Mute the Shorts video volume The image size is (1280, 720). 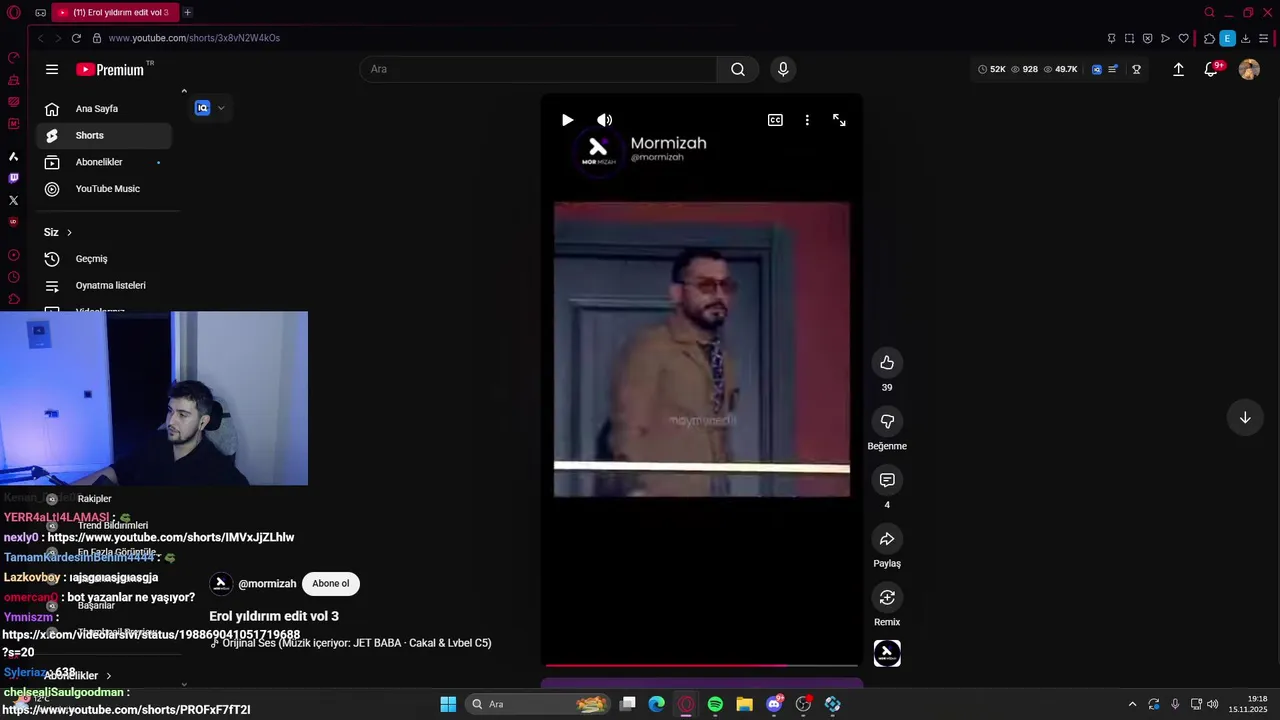tap(604, 120)
